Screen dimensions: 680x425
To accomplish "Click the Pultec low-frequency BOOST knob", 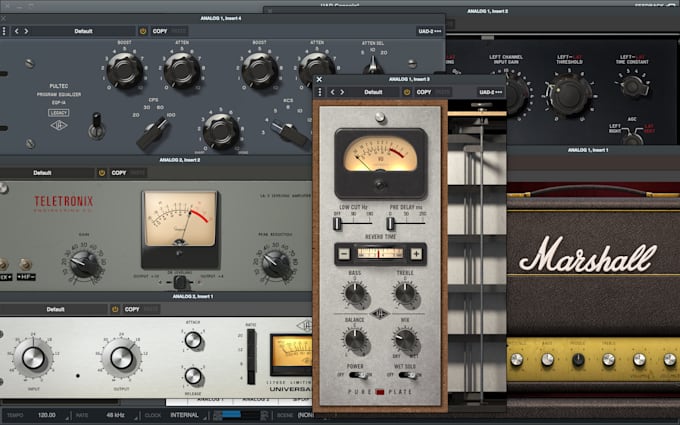I will tap(125, 70).
